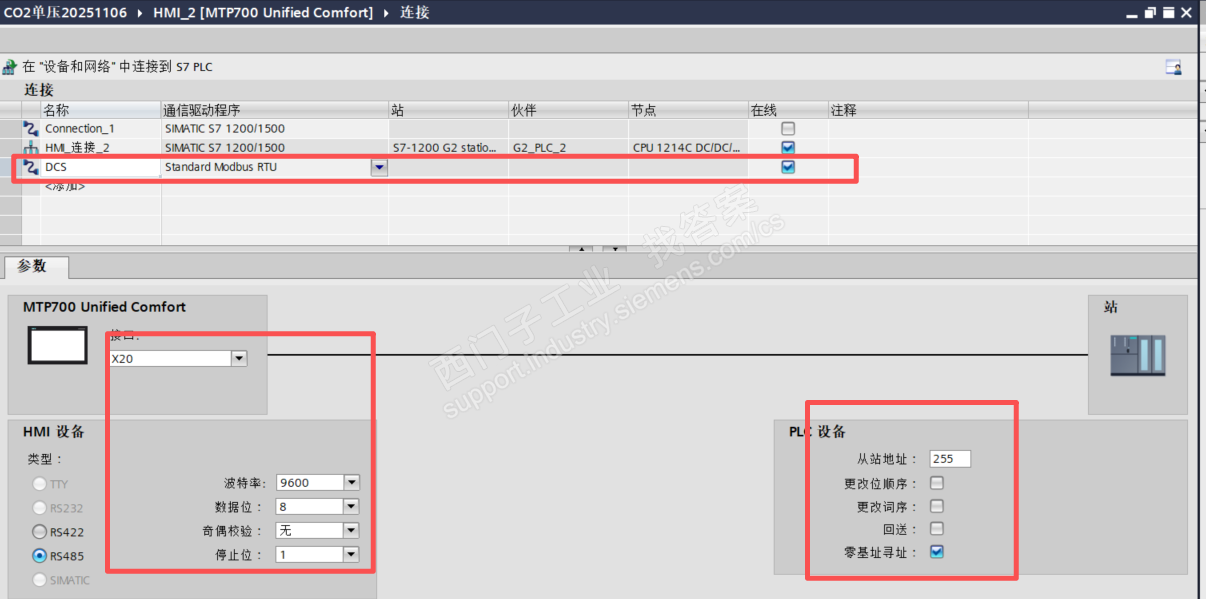This screenshot has width=1206, height=599.
Task: Click the 伙伴 column header
Action: click(x=568, y=110)
